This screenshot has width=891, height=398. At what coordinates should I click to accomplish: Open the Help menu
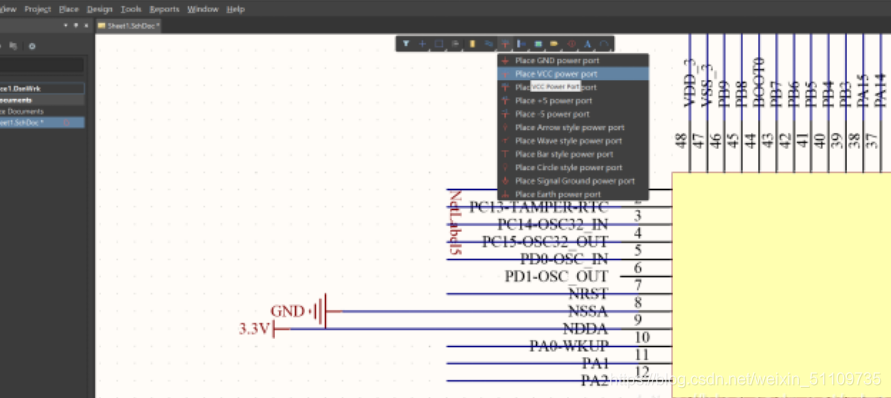pyautogui.click(x=235, y=9)
